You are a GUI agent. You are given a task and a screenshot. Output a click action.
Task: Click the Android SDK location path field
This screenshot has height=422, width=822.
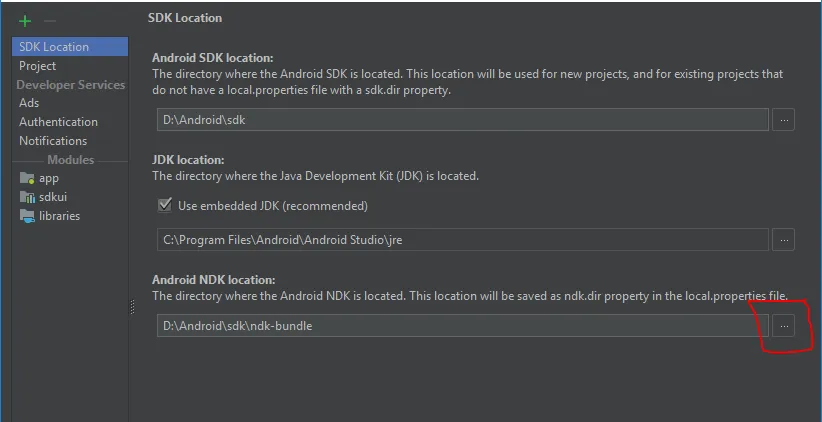pos(462,120)
